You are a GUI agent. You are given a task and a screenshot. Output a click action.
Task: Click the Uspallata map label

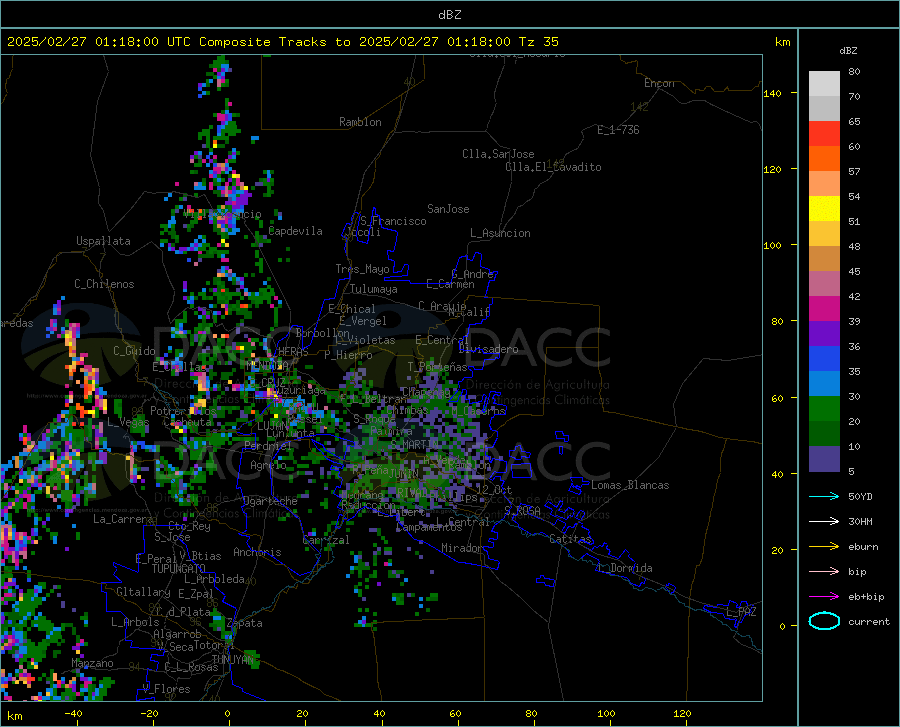(x=103, y=241)
